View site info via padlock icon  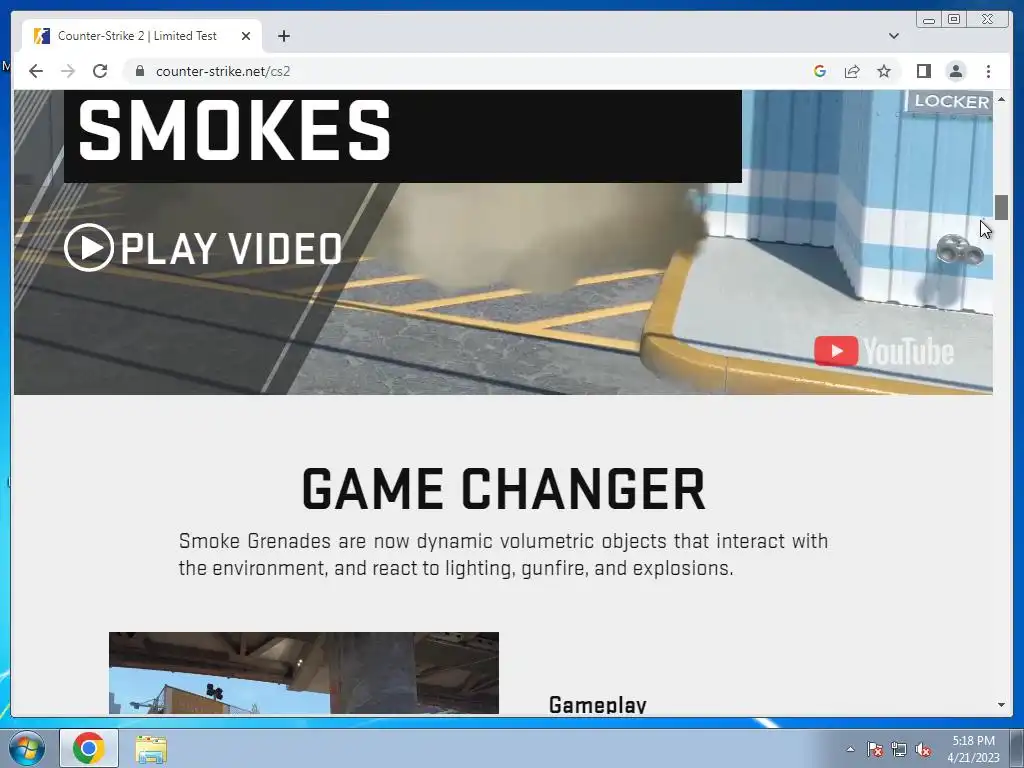click(x=140, y=71)
